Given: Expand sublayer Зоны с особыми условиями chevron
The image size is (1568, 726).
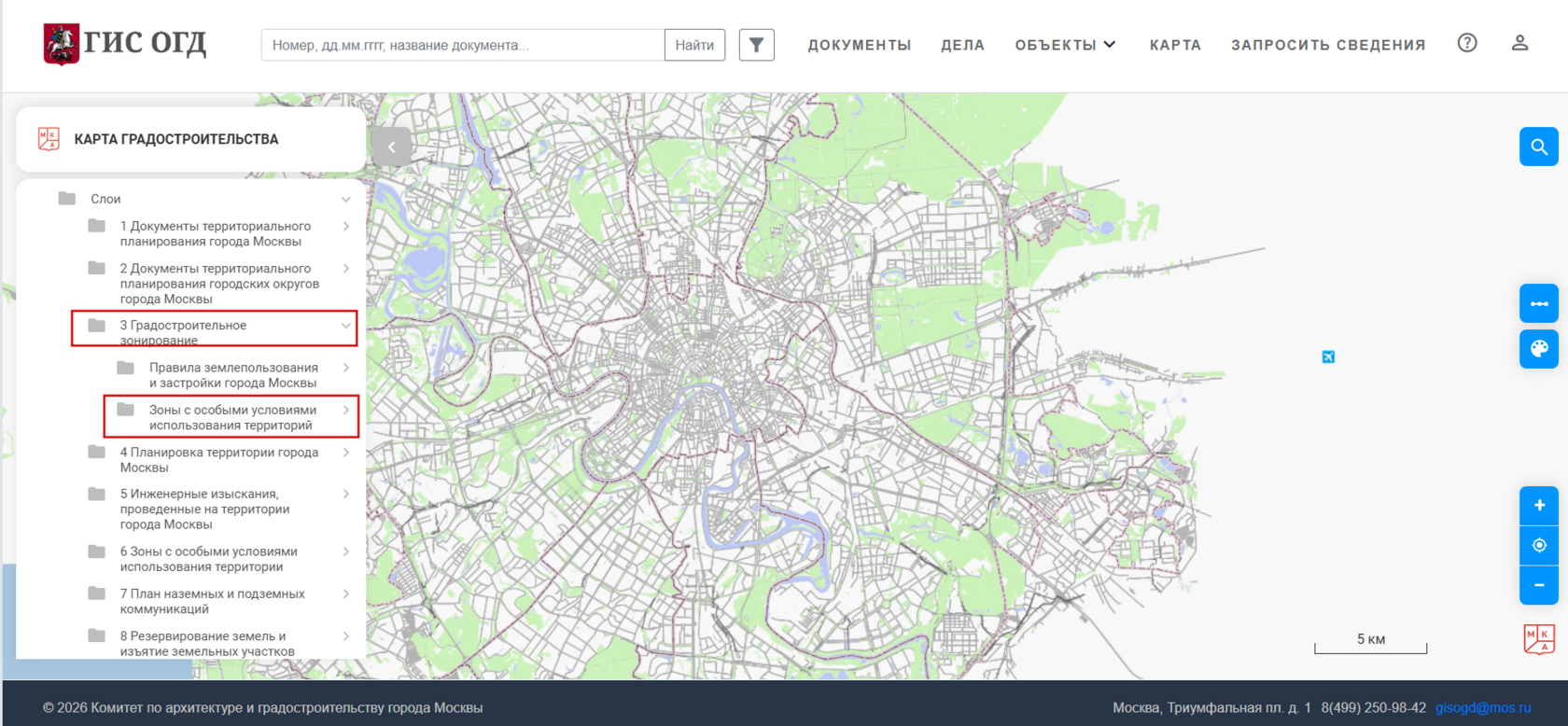Looking at the screenshot, I should pos(346,410).
